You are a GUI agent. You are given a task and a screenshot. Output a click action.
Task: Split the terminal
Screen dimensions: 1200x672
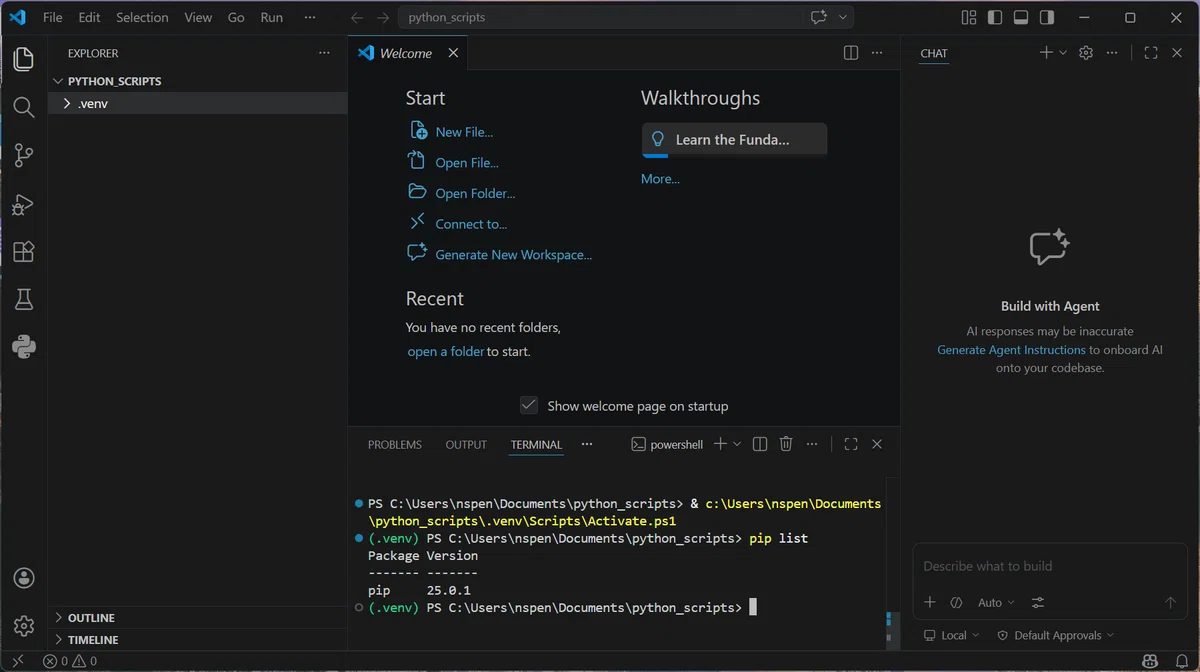coord(760,444)
